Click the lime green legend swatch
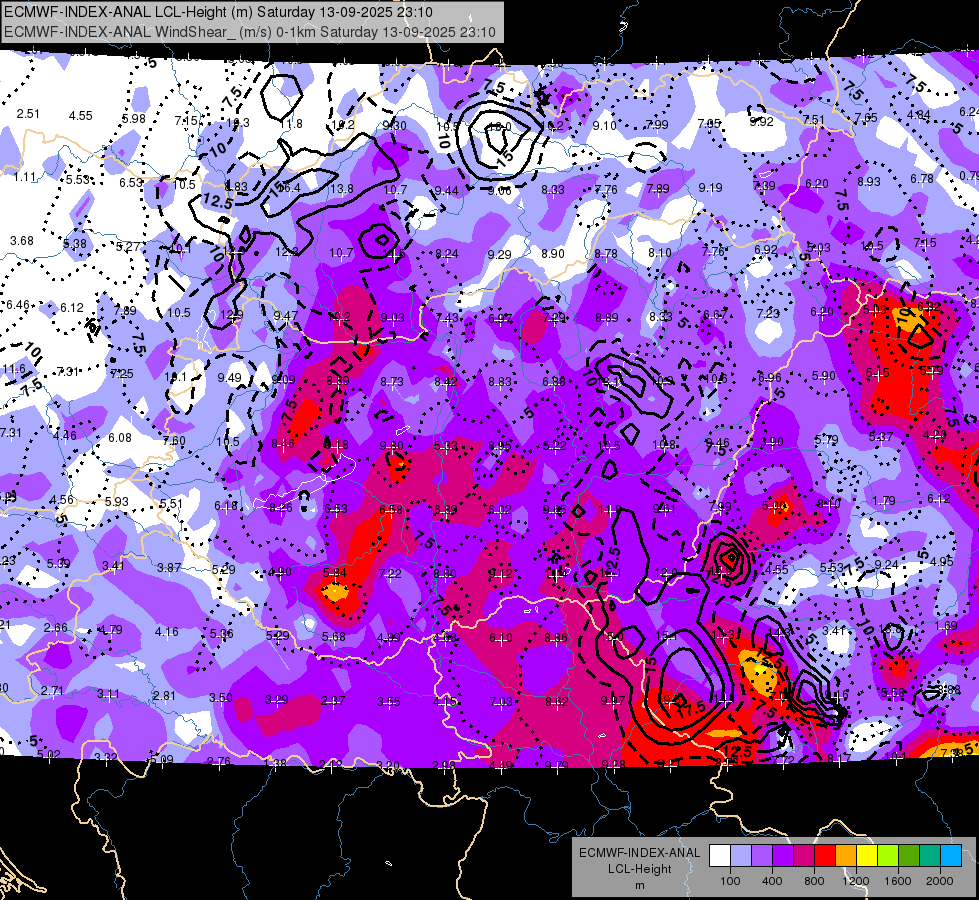 [x=888, y=856]
